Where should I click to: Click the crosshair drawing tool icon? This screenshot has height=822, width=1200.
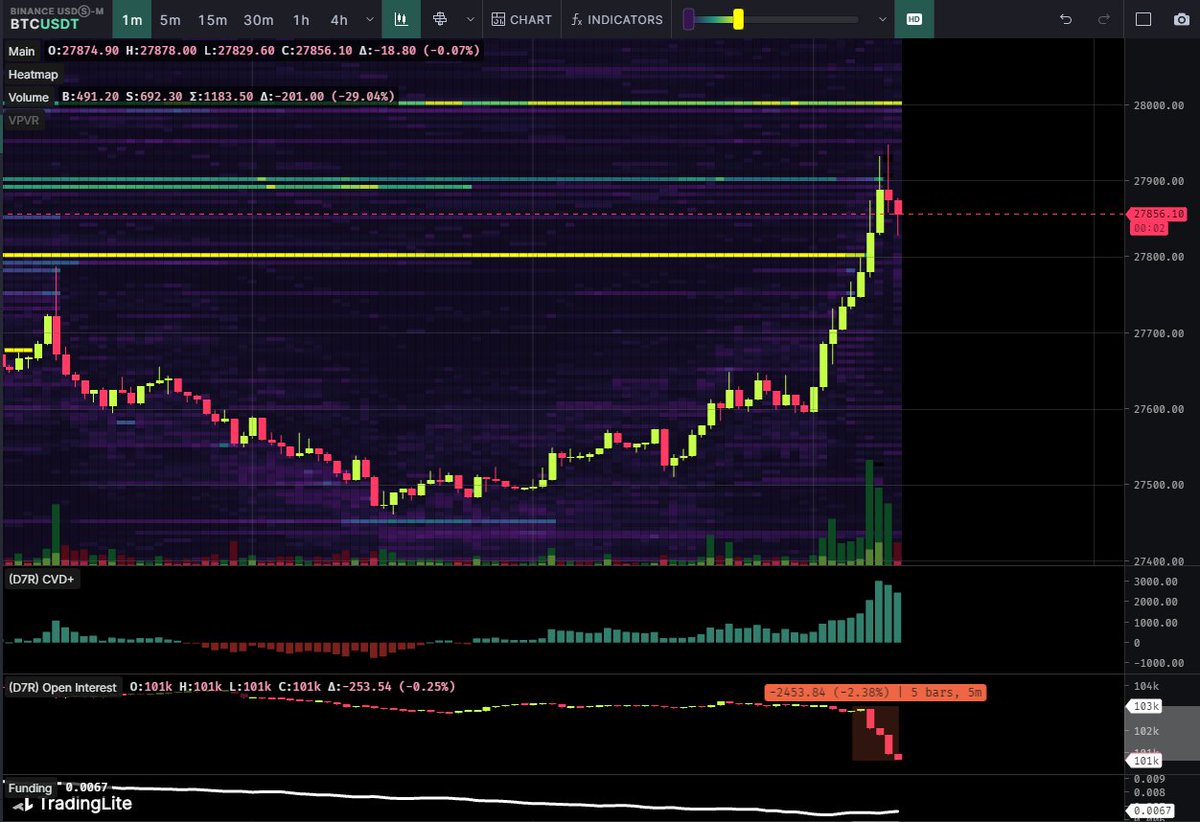pyautogui.click(x=439, y=19)
